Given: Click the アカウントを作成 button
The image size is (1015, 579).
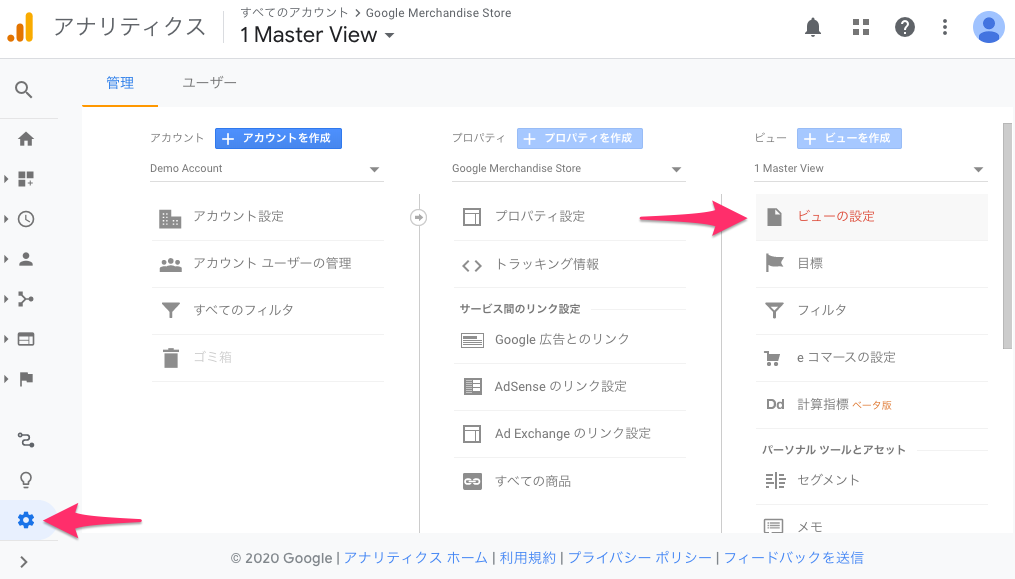Looking at the screenshot, I should click(x=278, y=139).
